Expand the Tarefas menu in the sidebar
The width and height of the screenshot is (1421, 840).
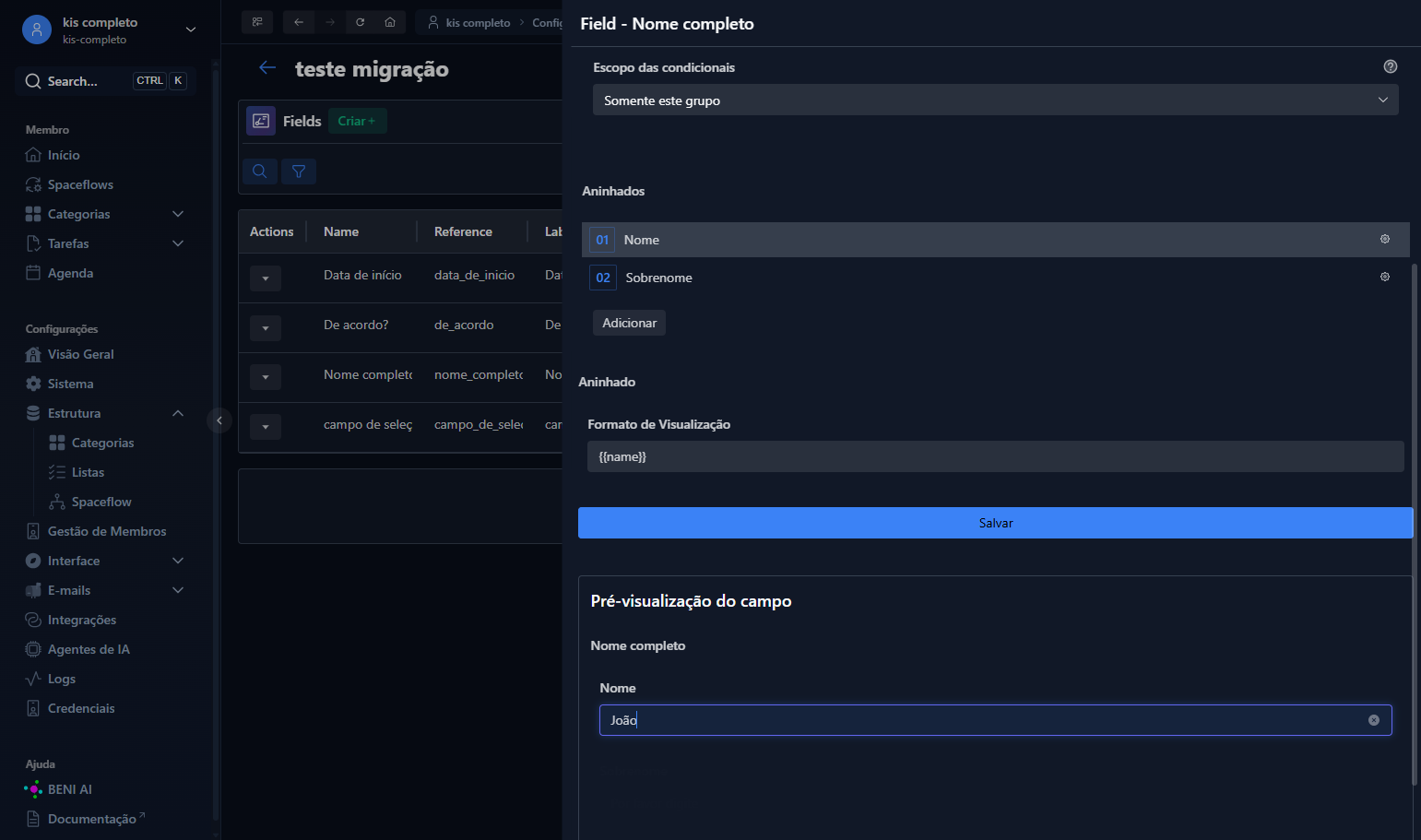point(107,243)
